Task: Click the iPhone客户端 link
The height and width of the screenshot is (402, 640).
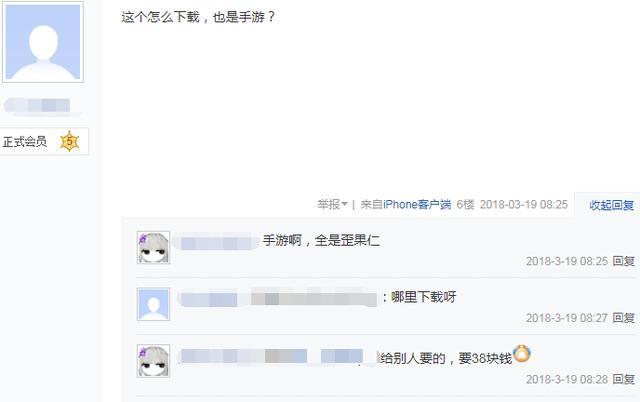Action: [417, 204]
